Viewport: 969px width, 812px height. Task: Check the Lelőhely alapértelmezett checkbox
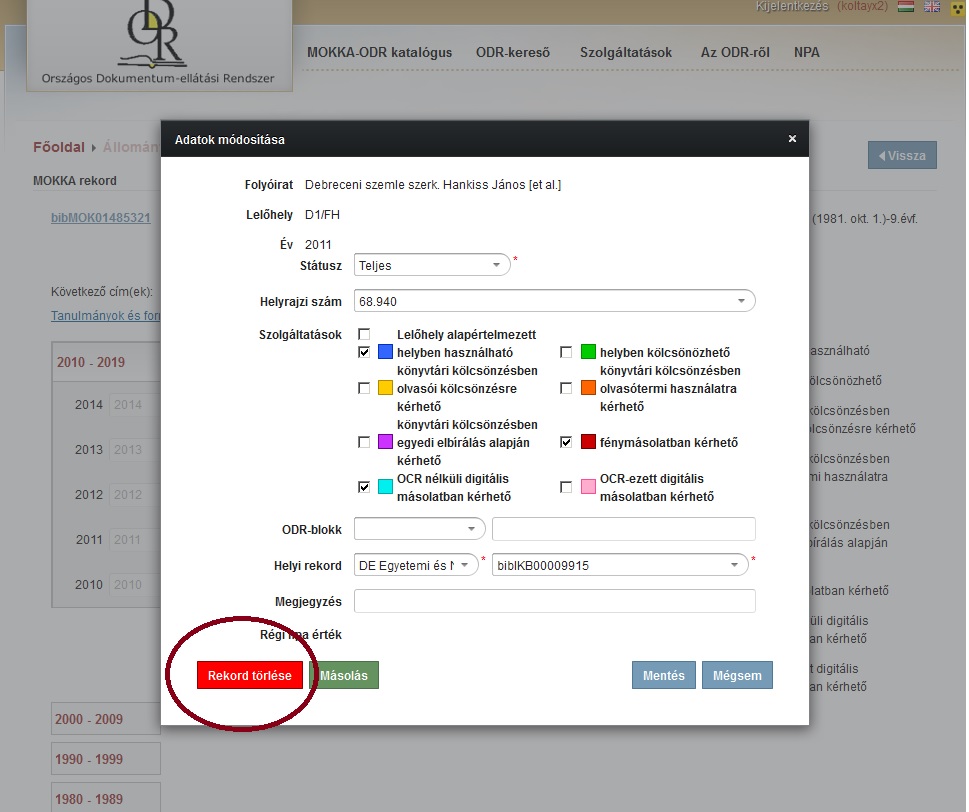click(x=365, y=334)
